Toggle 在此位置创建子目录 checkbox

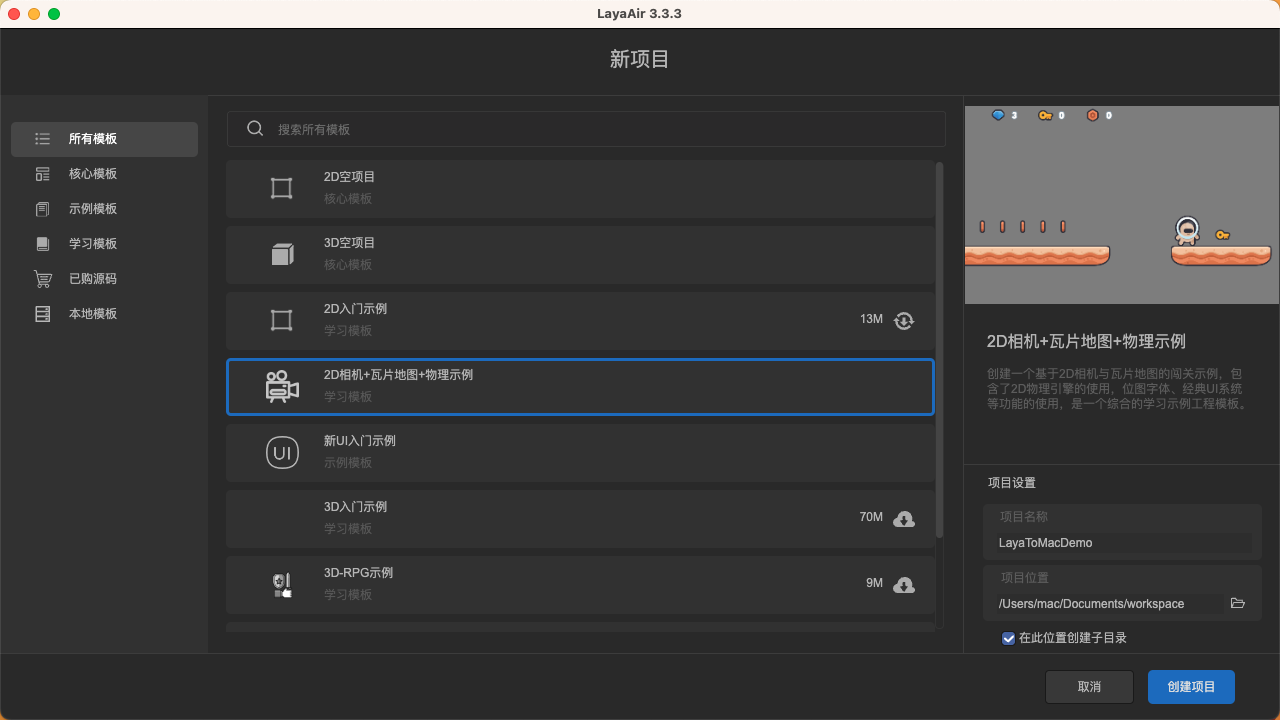pyautogui.click(x=1009, y=638)
